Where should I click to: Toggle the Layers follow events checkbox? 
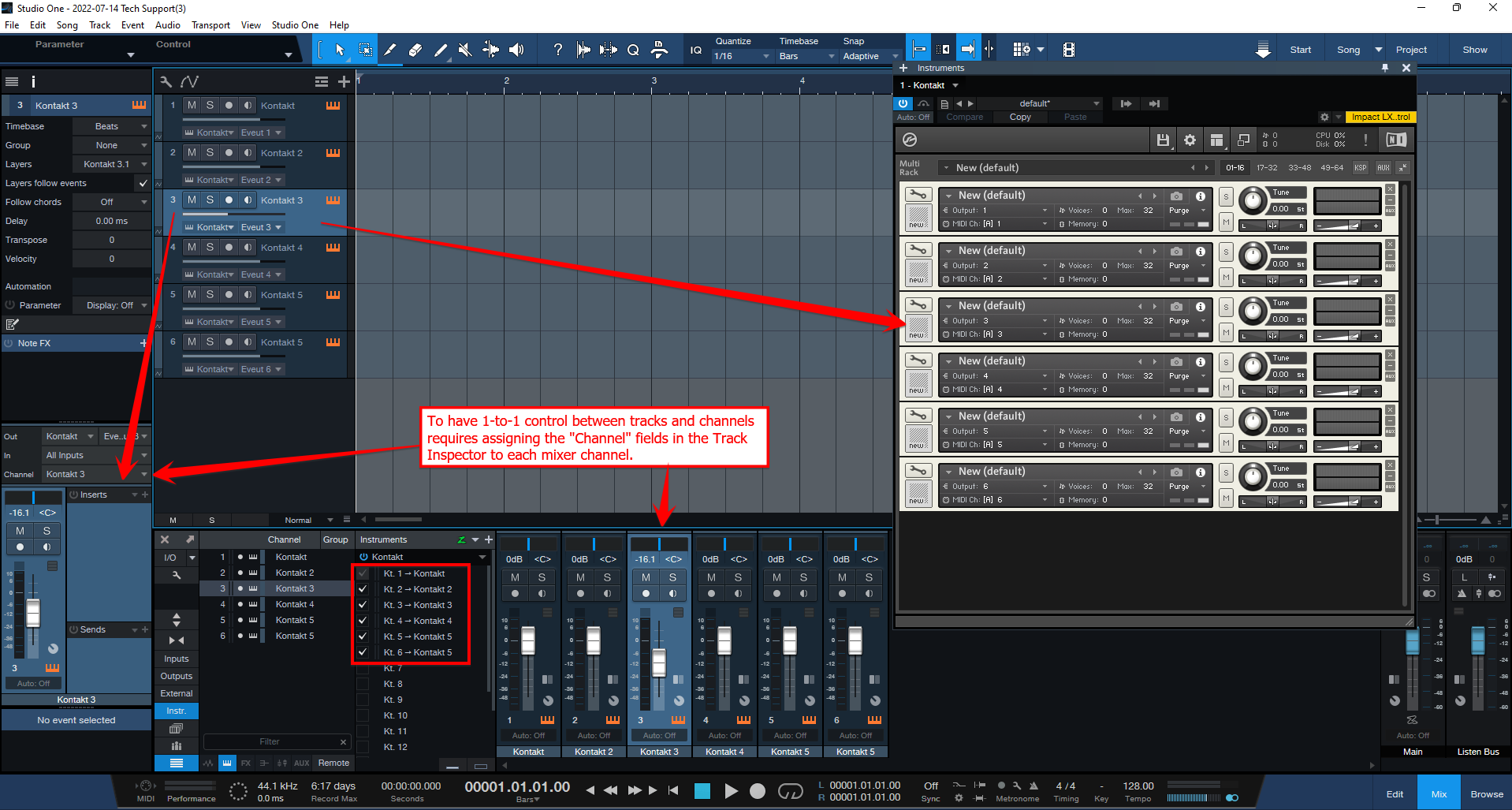point(143,182)
